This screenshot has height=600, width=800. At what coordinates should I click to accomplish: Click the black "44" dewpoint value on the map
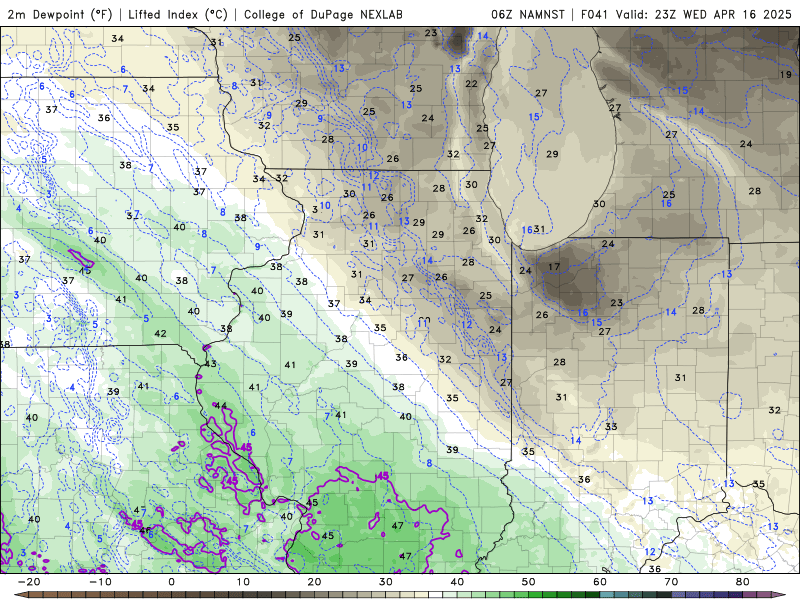tap(220, 406)
